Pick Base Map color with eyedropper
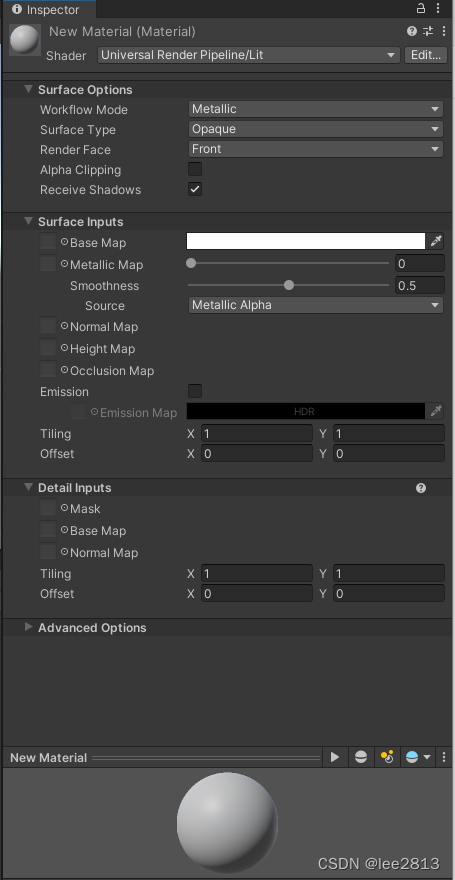The width and height of the screenshot is (455, 880). [436, 241]
